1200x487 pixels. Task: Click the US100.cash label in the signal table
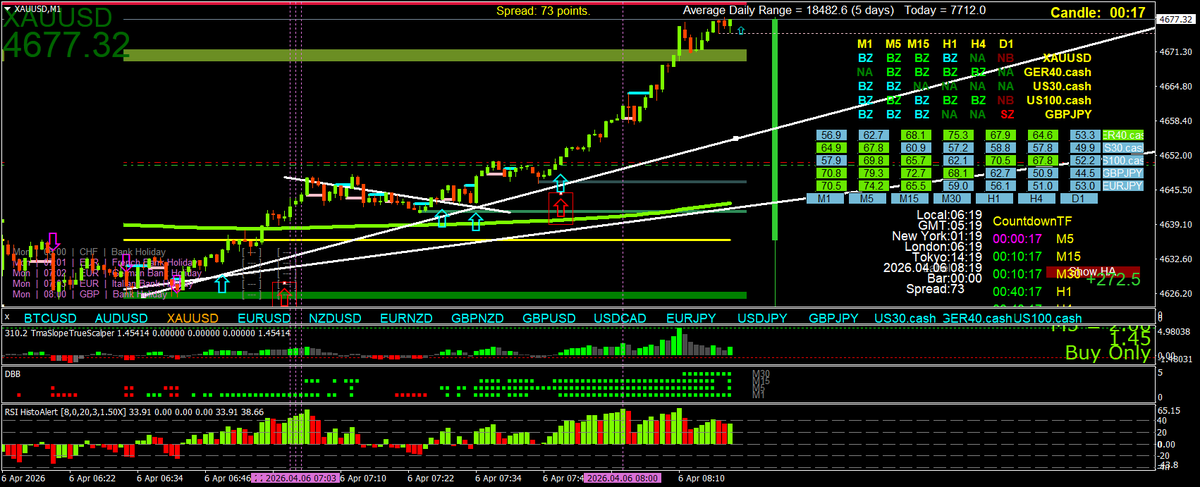pyautogui.click(x=1058, y=101)
